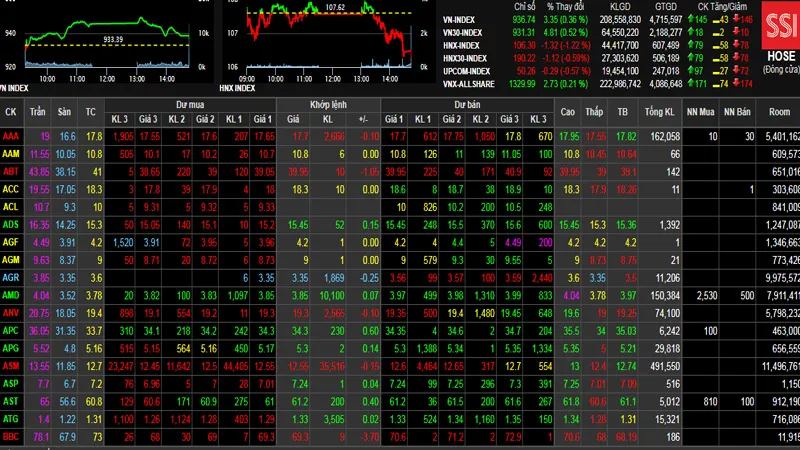
Task: Click the SSI logo
Action: (781, 25)
